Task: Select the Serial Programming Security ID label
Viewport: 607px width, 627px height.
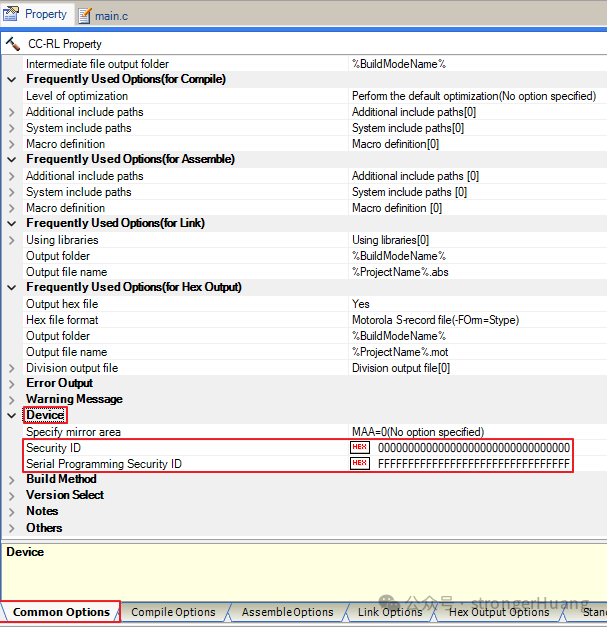Action: tap(104, 464)
